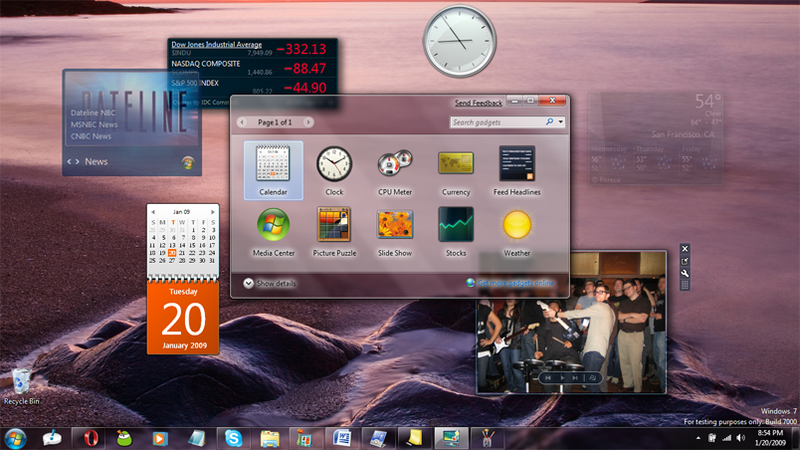Click the News feed title label
The height and width of the screenshot is (450, 800).
[x=96, y=161]
